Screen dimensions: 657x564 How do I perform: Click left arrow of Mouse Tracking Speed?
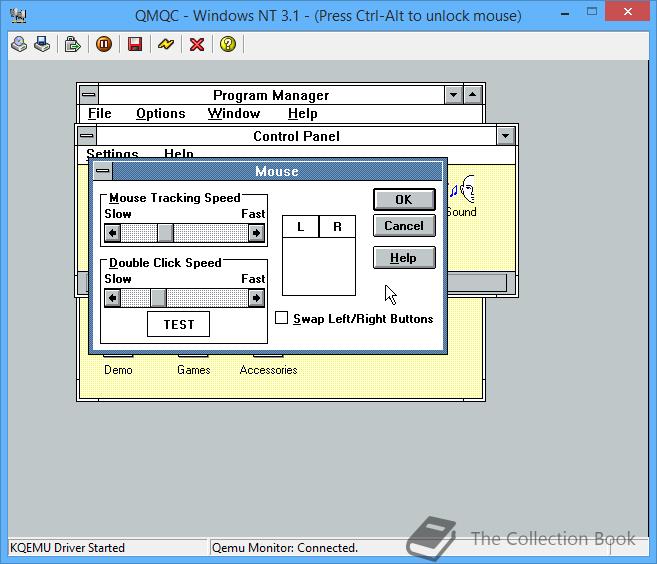click(113, 233)
